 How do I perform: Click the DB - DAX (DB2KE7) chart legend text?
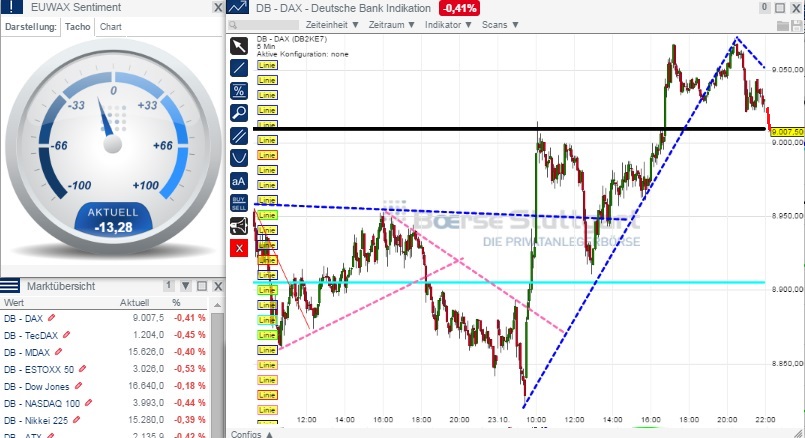click(x=292, y=39)
